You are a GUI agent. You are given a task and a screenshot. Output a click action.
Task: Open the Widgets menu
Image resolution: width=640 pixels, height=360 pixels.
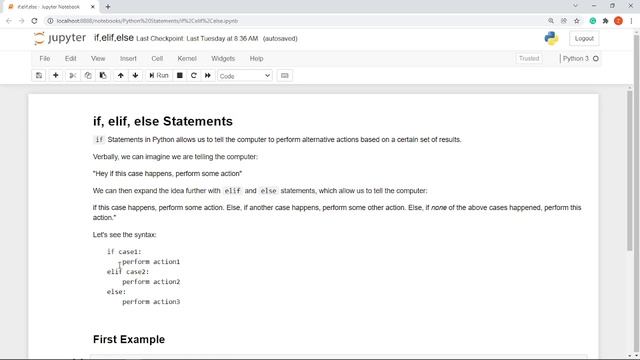pos(223,59)
